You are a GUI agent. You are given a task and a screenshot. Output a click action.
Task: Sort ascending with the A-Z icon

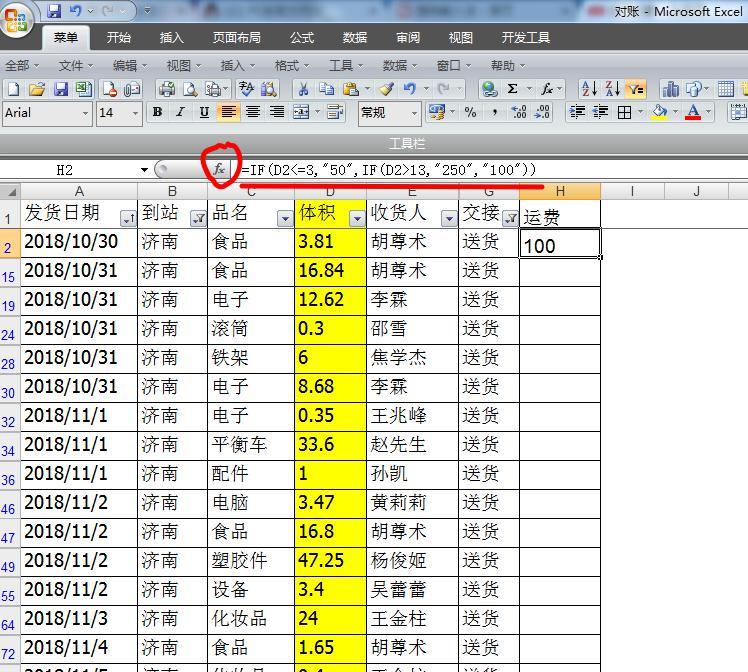tap(589, 89)
